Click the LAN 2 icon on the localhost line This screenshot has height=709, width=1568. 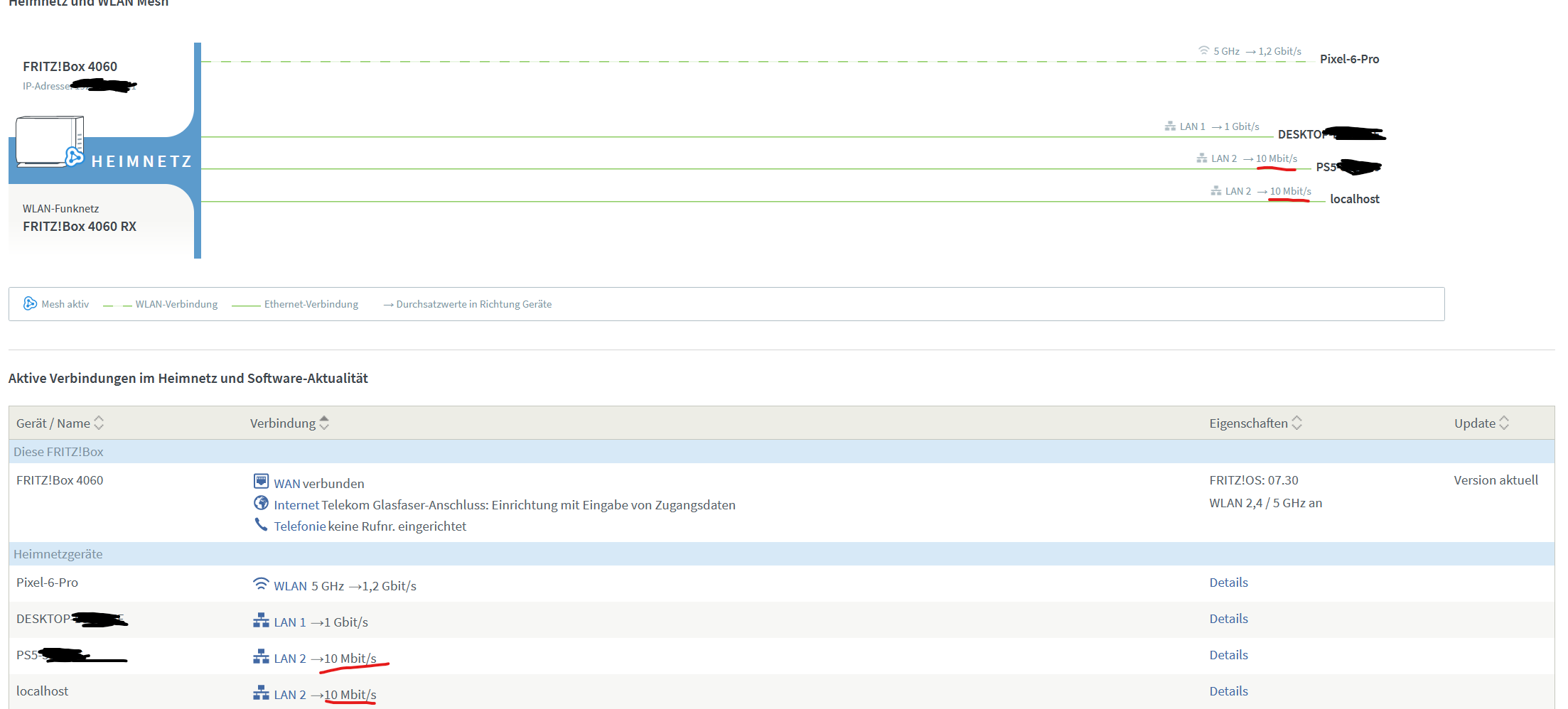1216,190
